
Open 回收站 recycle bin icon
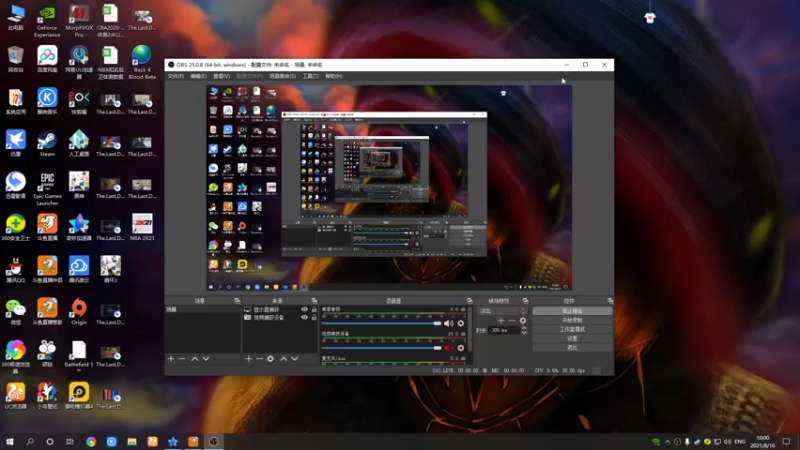[x=16, y=59]
